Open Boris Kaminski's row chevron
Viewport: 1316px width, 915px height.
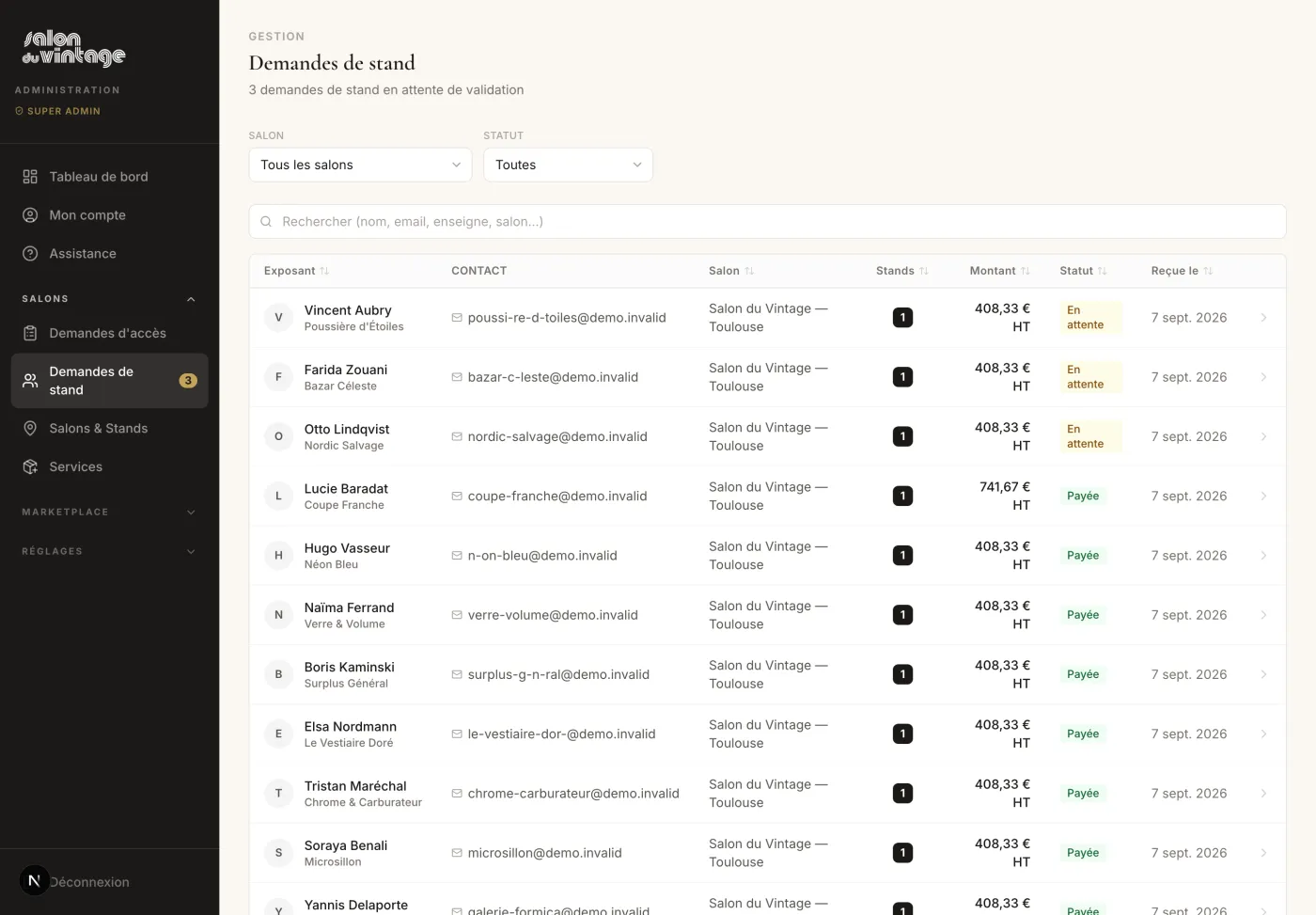pos(1263,674)
